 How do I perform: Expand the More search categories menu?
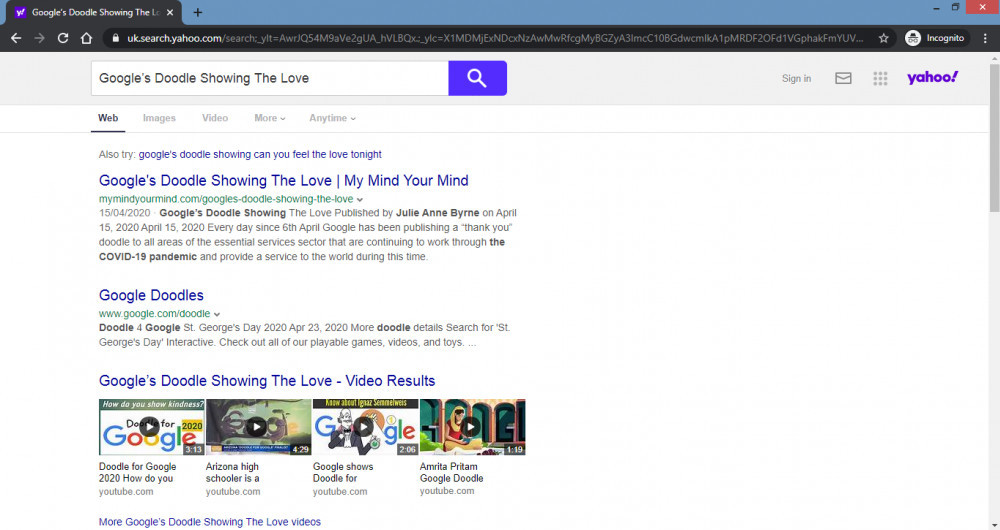click(269, 118)
